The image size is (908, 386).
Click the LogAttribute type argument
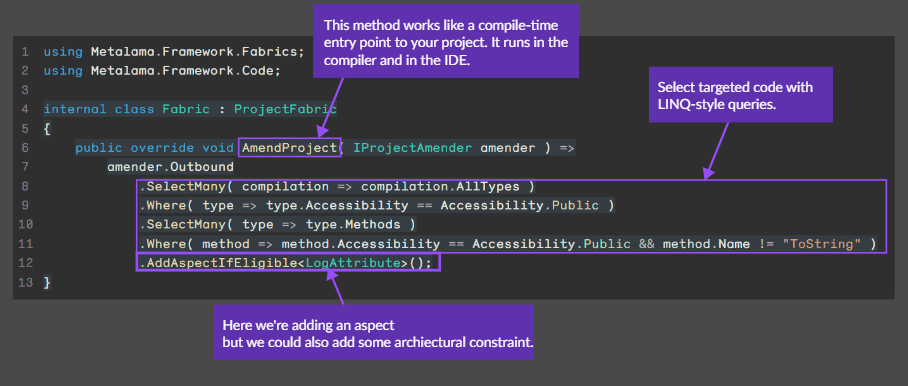(x=353, y=262)
